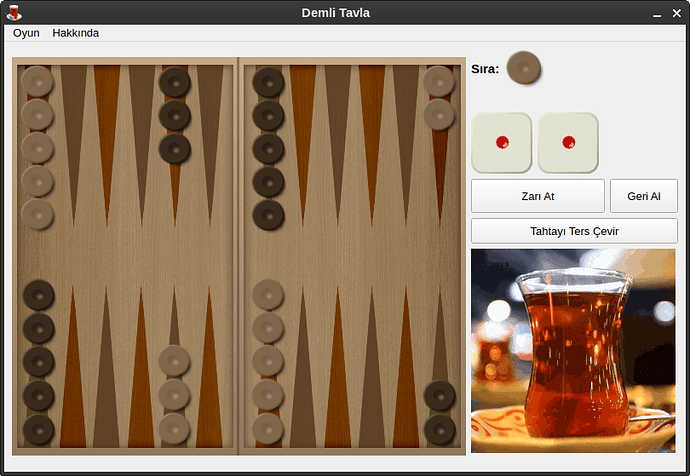
Task: Select lower light checker in top-right corner stack
Action: 438,114
